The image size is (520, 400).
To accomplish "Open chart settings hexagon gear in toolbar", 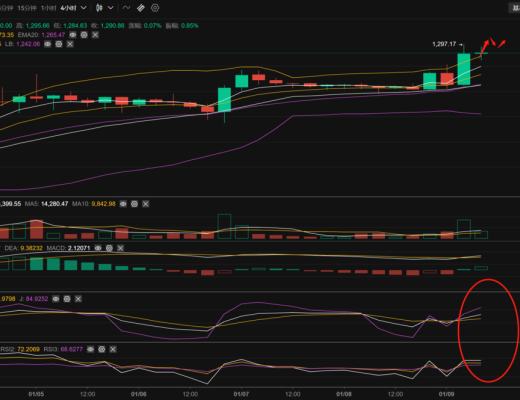I will [155, 8].
